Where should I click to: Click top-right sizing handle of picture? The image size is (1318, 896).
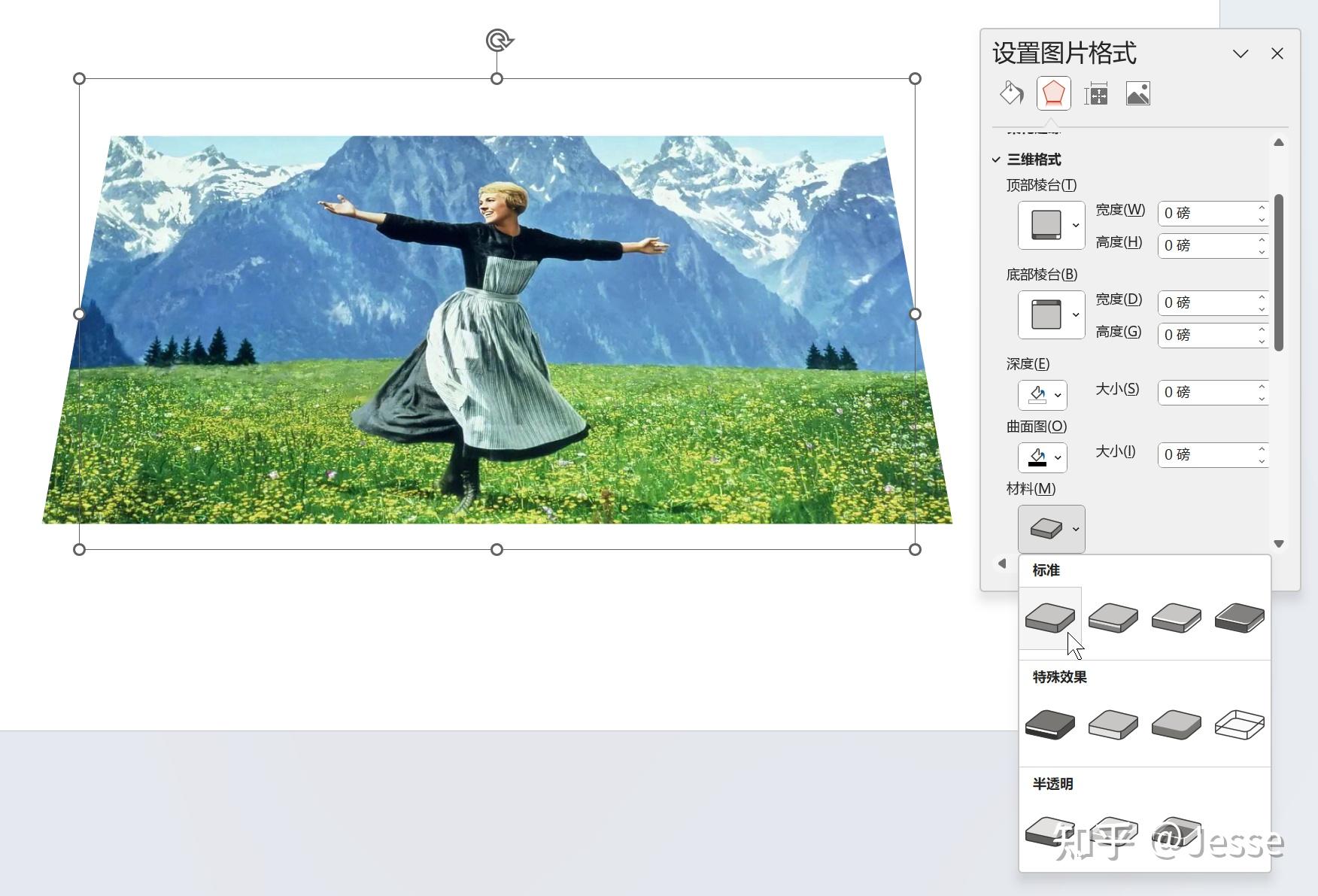915,78
